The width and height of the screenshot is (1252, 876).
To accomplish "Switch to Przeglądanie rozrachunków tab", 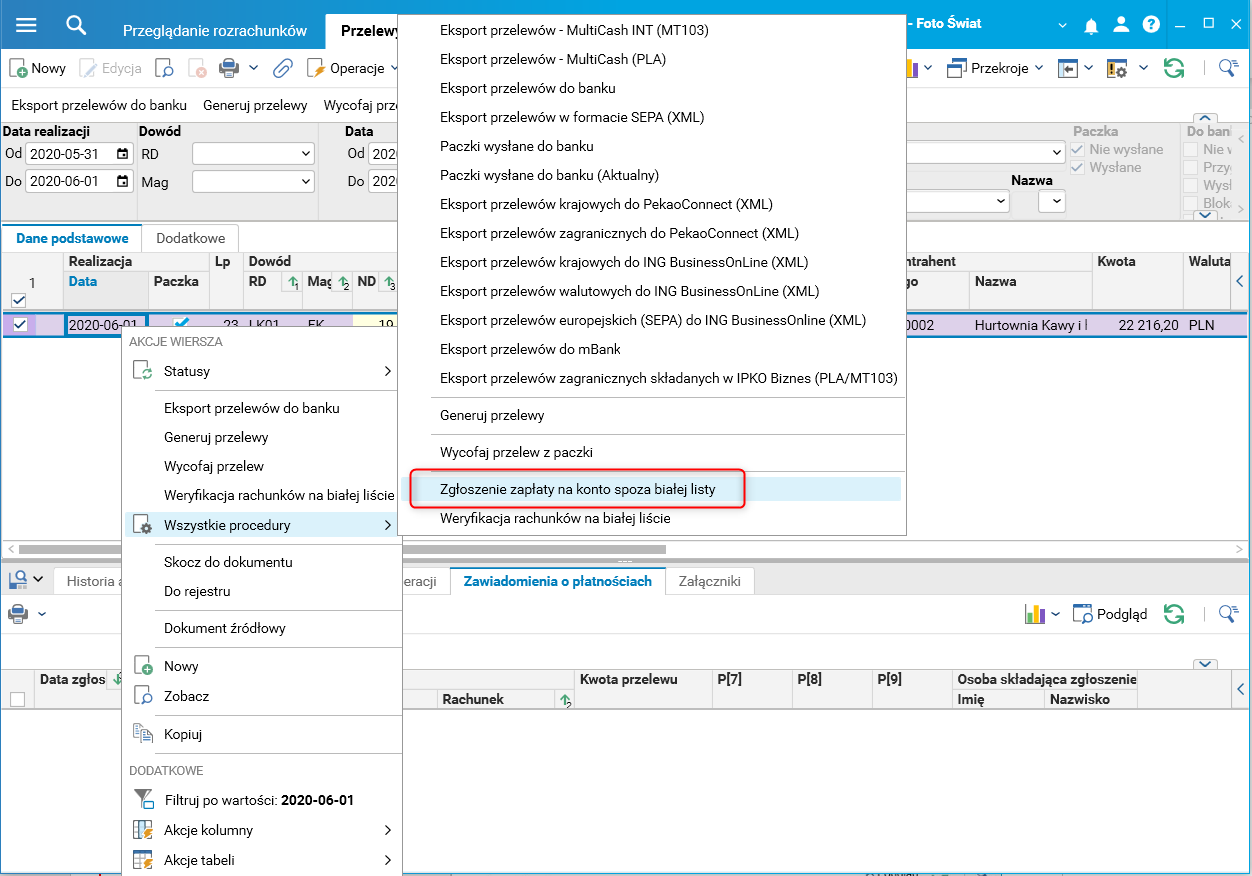I will tap(214, 30).
